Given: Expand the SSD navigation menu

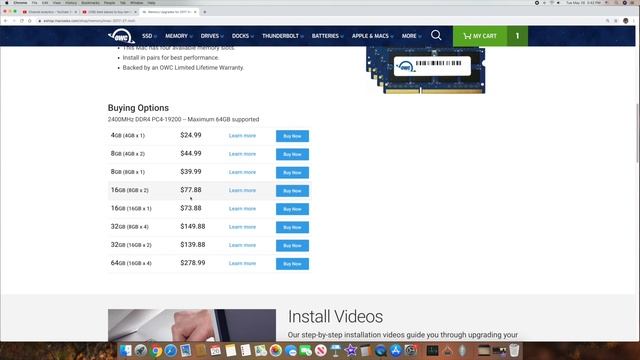Looking at the screenshot, I should (x=149, y=36).
